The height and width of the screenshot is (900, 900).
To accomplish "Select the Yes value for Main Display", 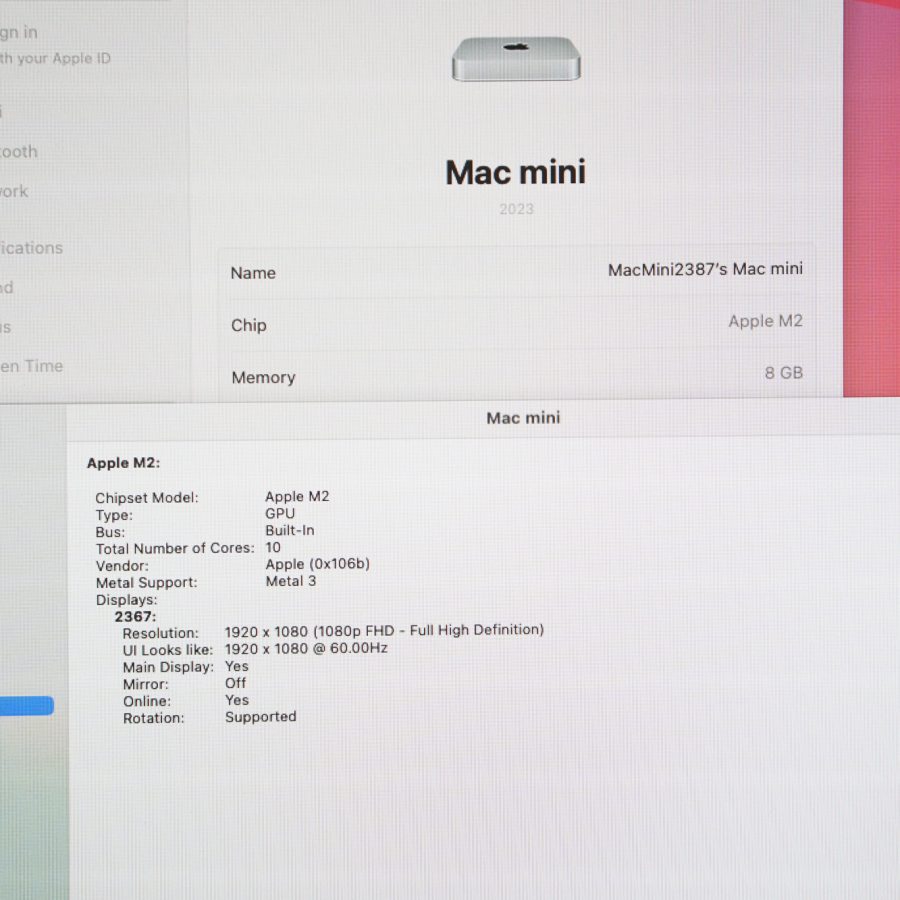I will 236,666.
